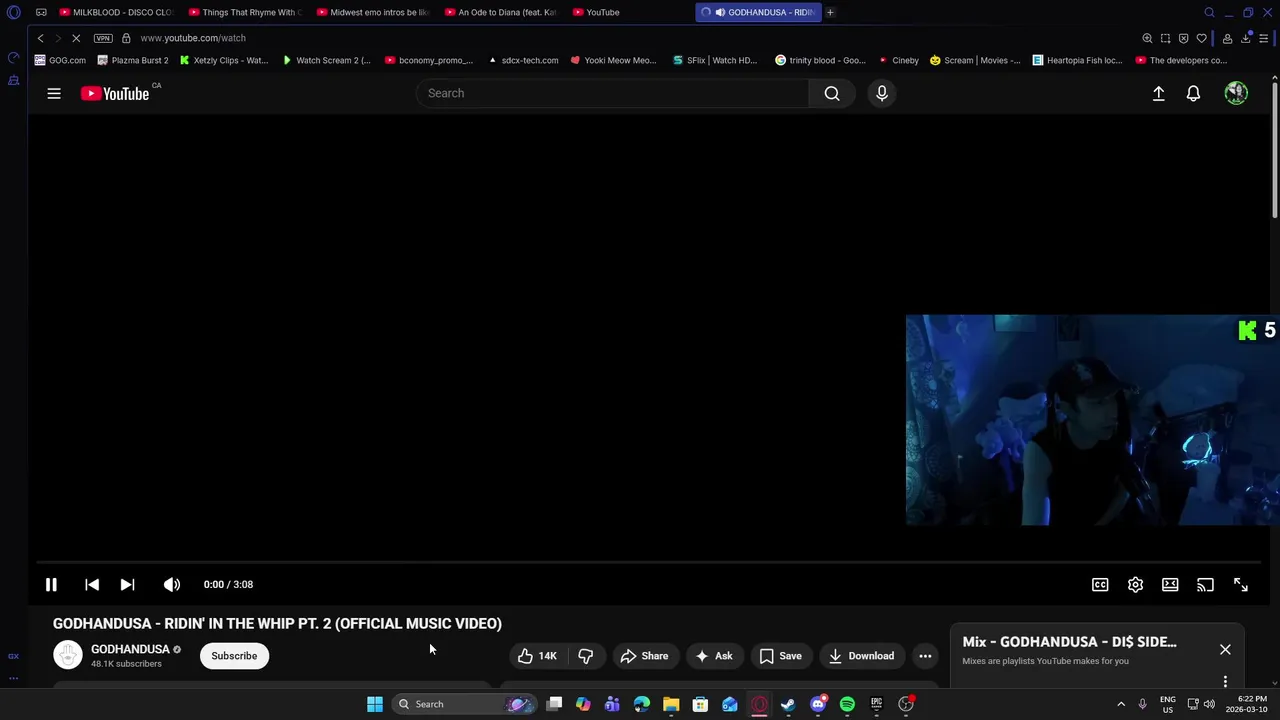Download the video
This screenshot has width=1280, height=720.
[x=862, y=656]
